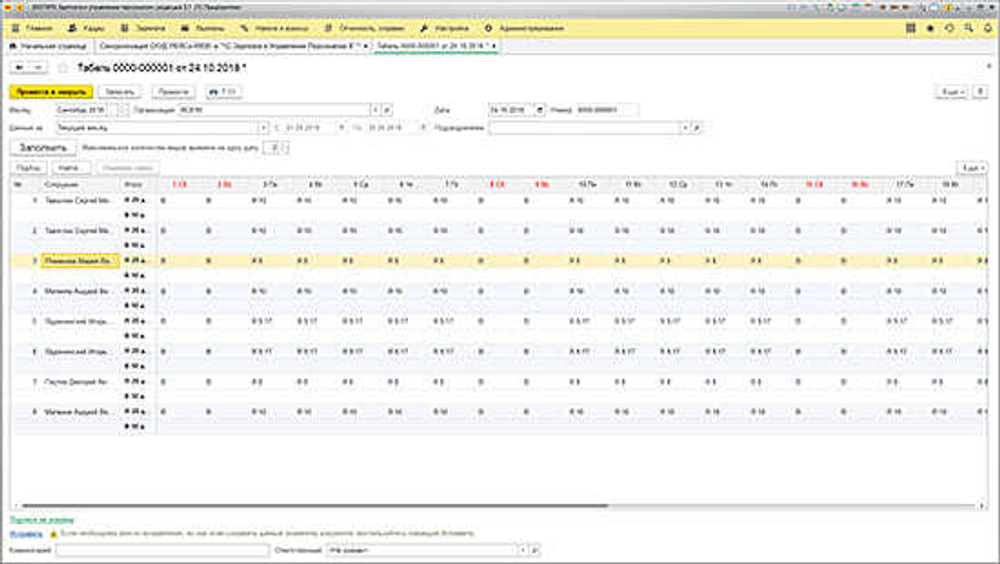Pick end date calendar icon after По

[423, 128]
